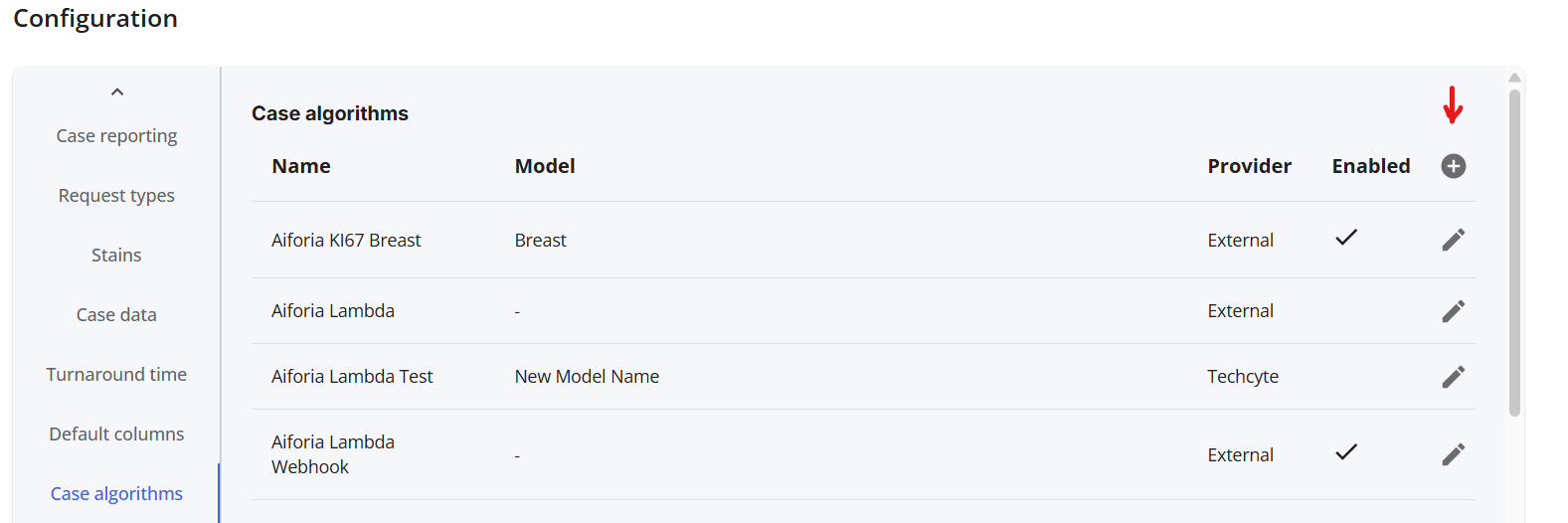Go to Stains configuration
The image size is (1568, 523).
tap(116, 256)
